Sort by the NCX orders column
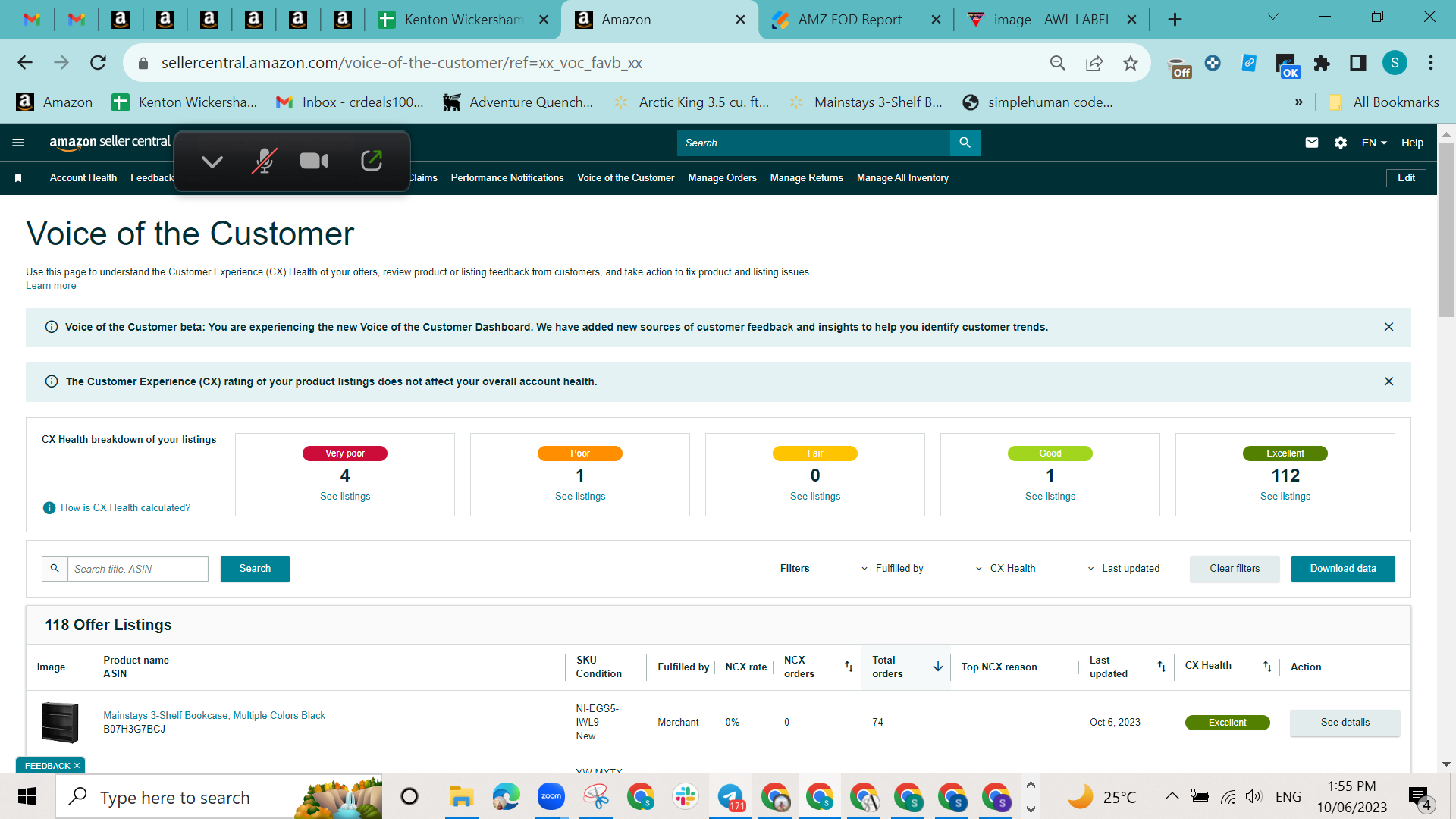Image resolution: width=1456 pixels, height=819 pixels. pyautogui.click(x=849, y=667)
